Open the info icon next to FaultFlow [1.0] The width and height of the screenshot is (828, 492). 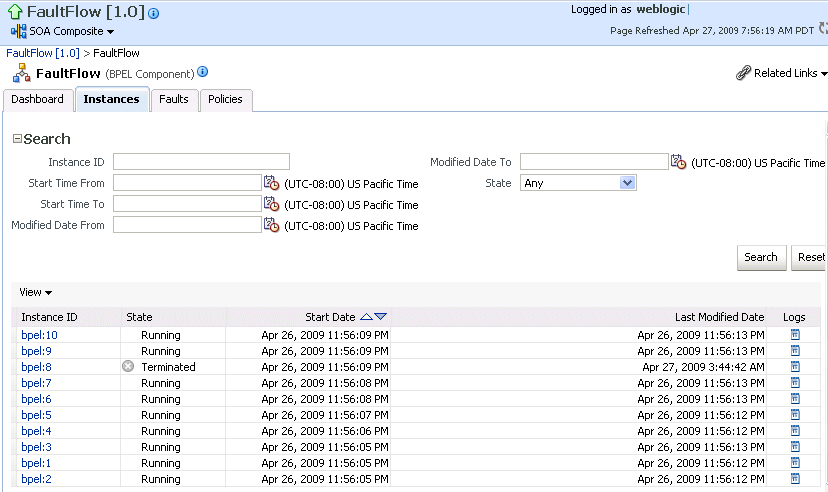pyautogui.click(x=154, y=14)
